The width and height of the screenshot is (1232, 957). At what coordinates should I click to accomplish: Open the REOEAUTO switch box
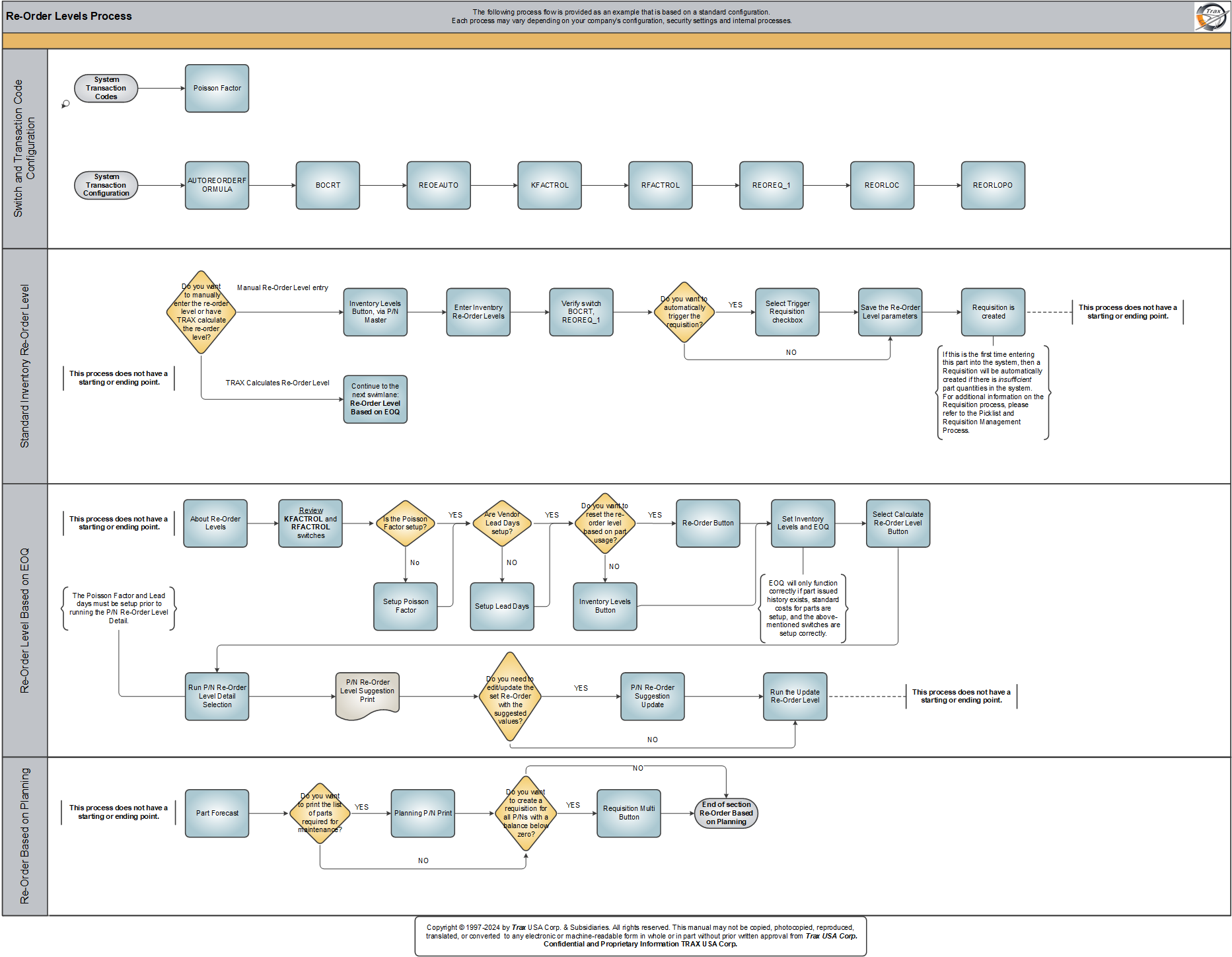(439, 186)
